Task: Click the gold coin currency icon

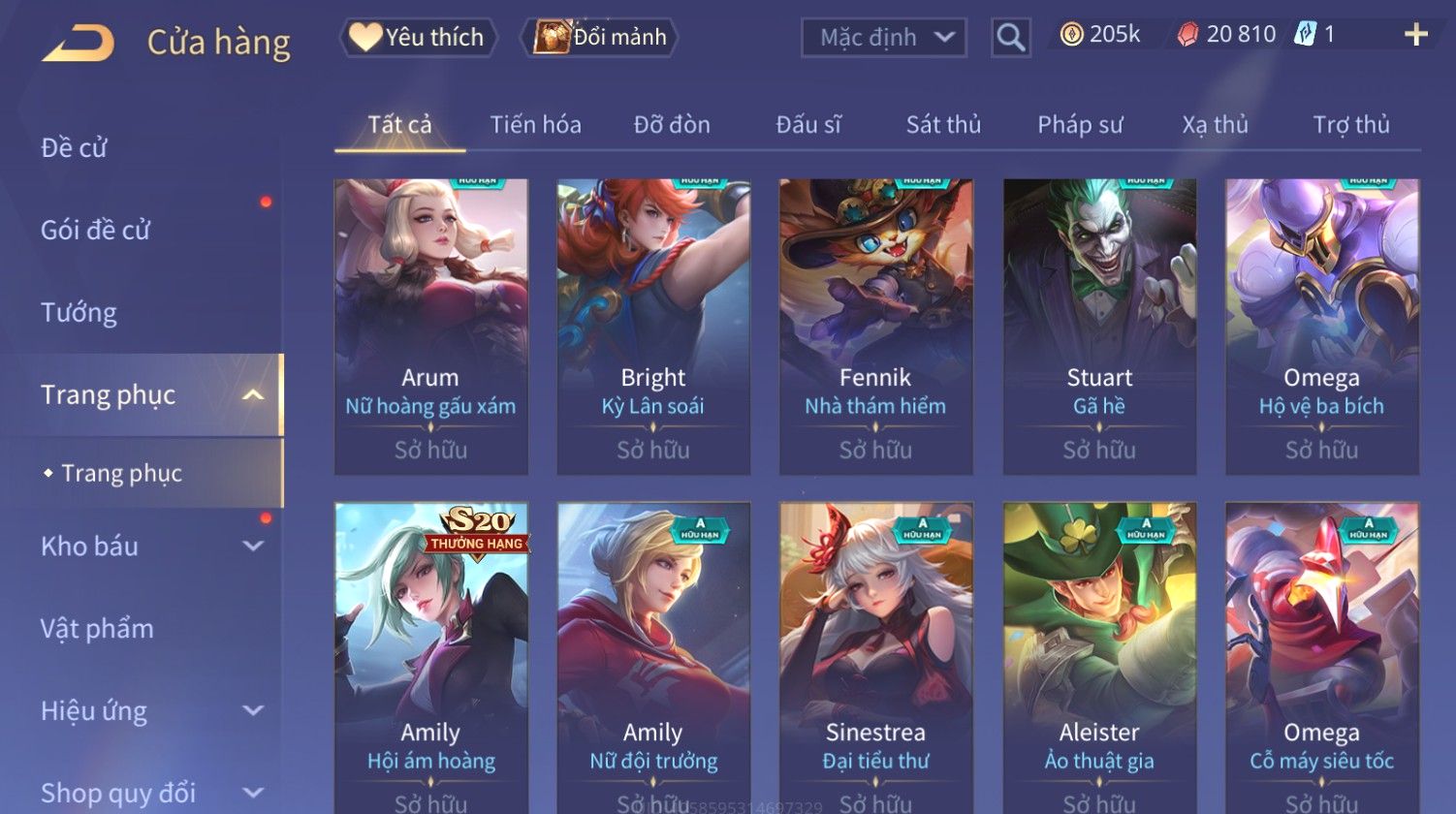Action: [x=1071, y=35]
